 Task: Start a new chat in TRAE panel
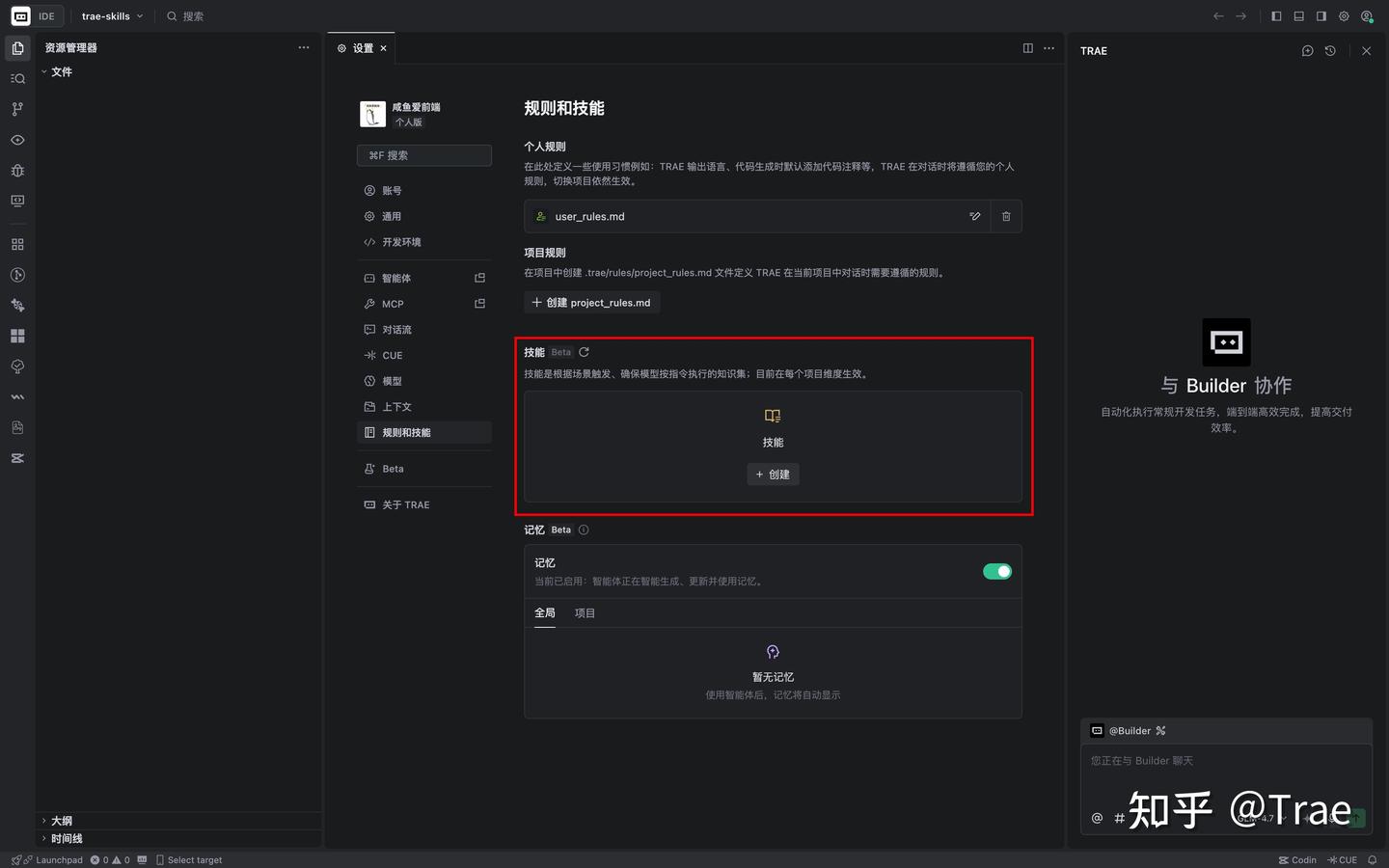click(x=1308, y=51)
